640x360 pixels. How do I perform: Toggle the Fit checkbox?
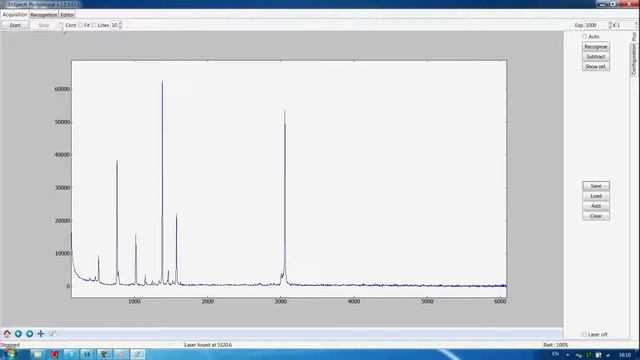pyautogui.click(x=80, y=25)
